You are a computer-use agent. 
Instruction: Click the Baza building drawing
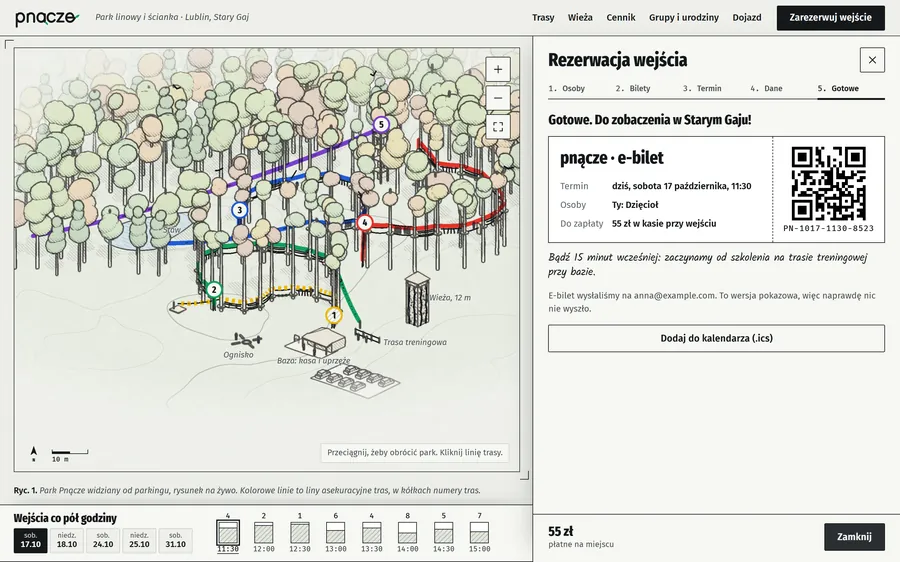pyautogui.click(x=317, y=341)
